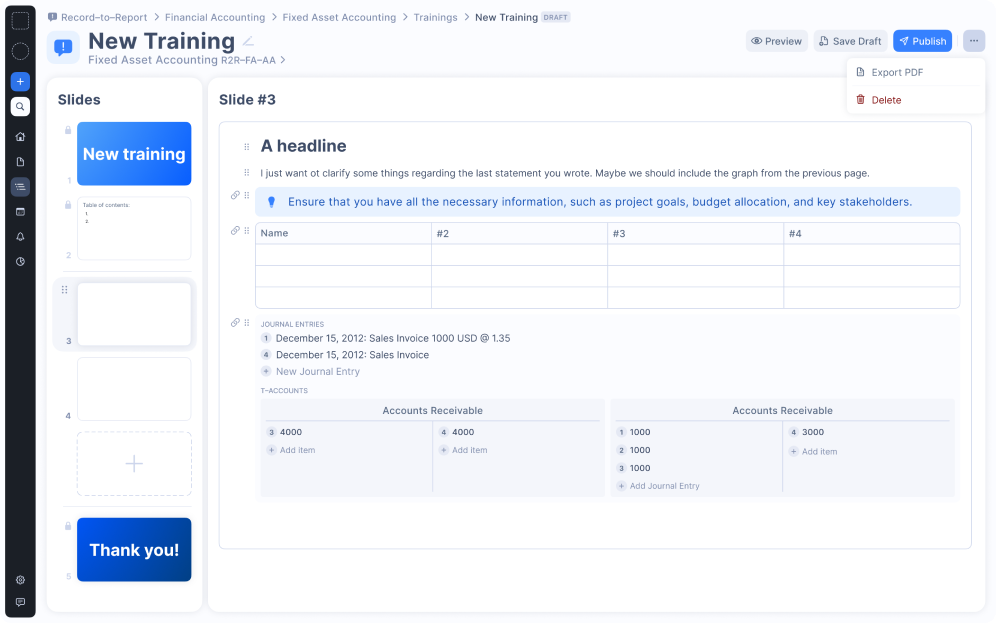Expand the breadcrumb chevron after Trainings

pyautogui.click(x=469, y=17)
